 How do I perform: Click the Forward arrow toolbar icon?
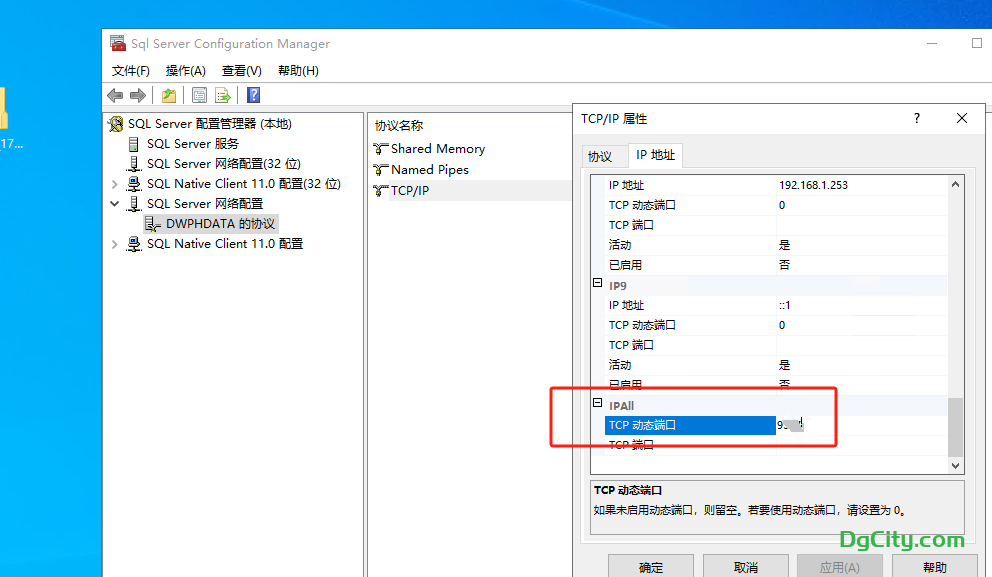[138, 95]
